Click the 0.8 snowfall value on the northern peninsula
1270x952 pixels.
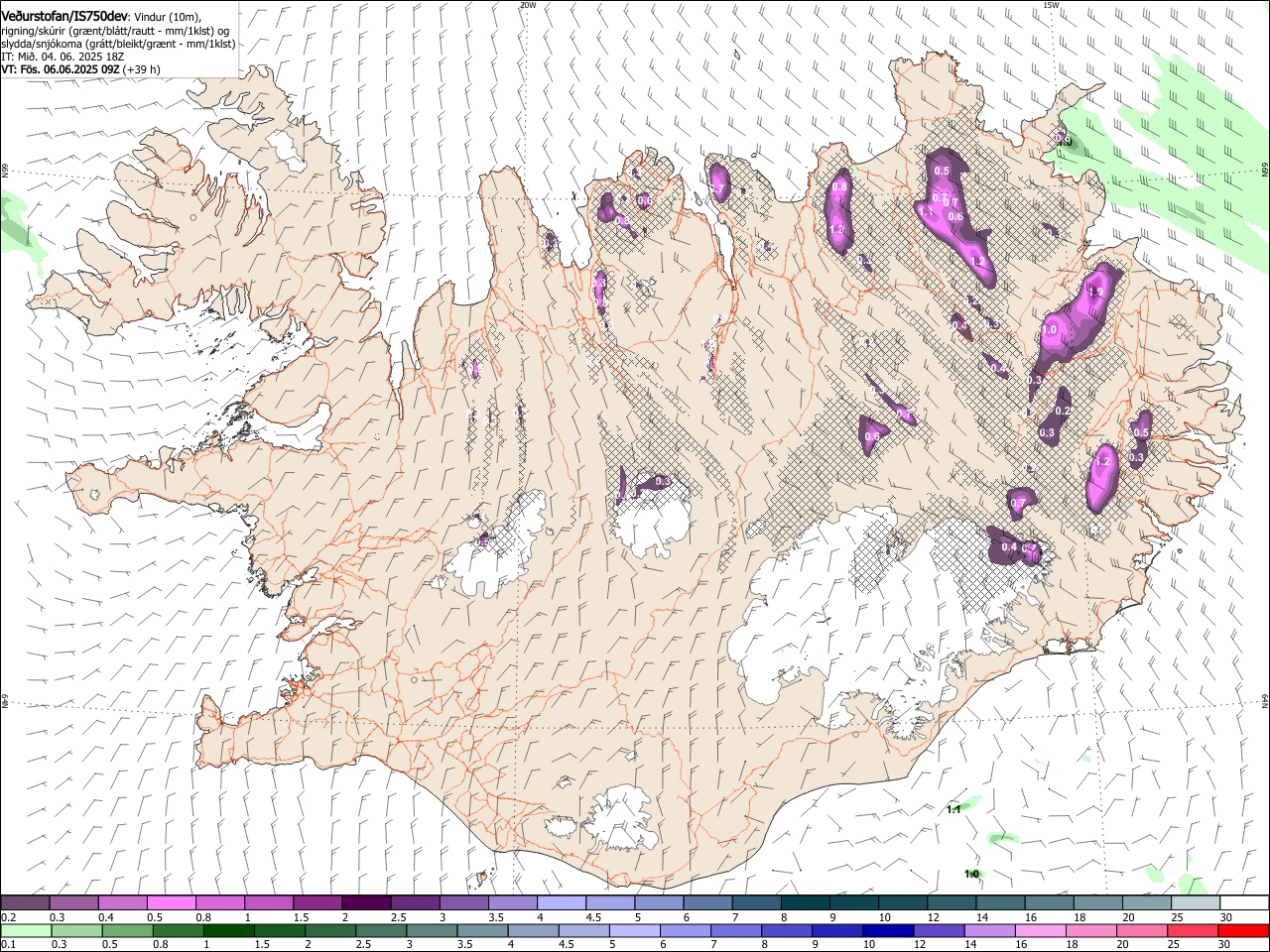[x=839, y=186]
